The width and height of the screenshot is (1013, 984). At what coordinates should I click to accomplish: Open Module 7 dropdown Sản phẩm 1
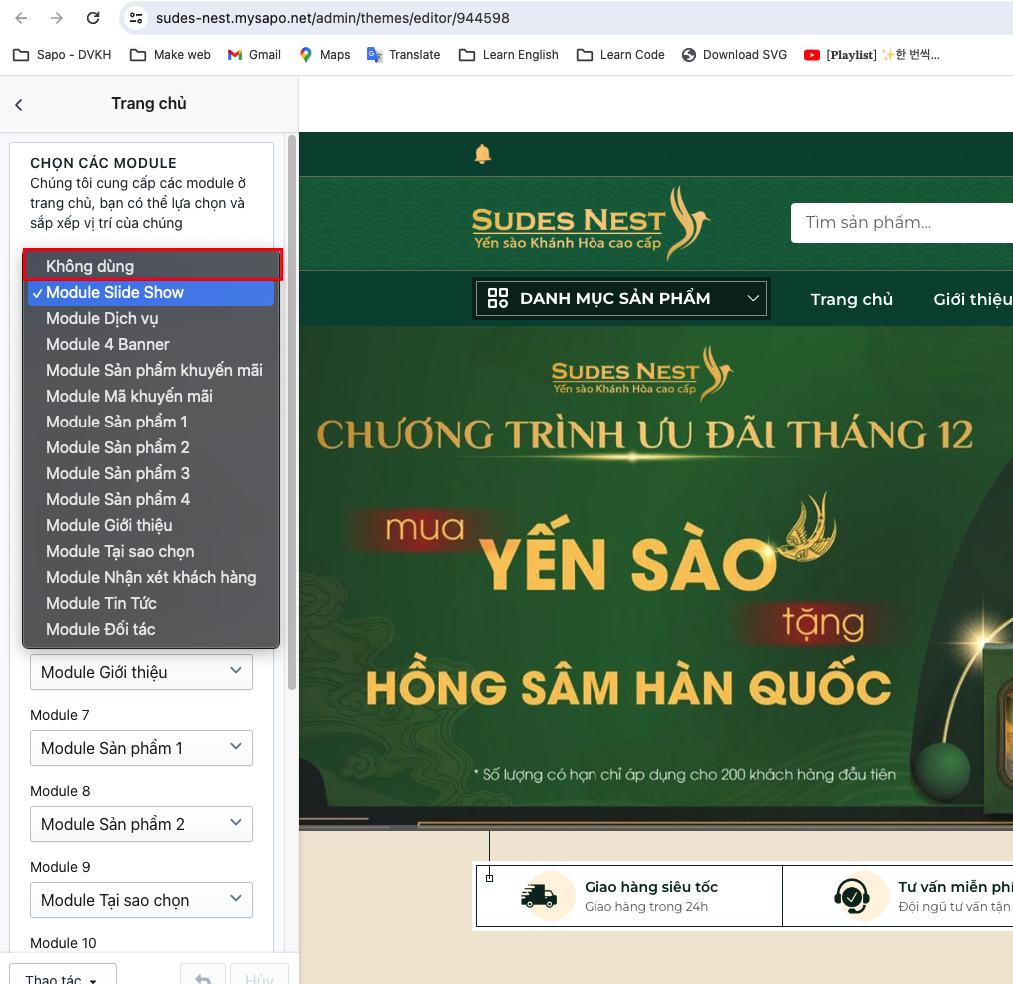(x=141, y=748)
